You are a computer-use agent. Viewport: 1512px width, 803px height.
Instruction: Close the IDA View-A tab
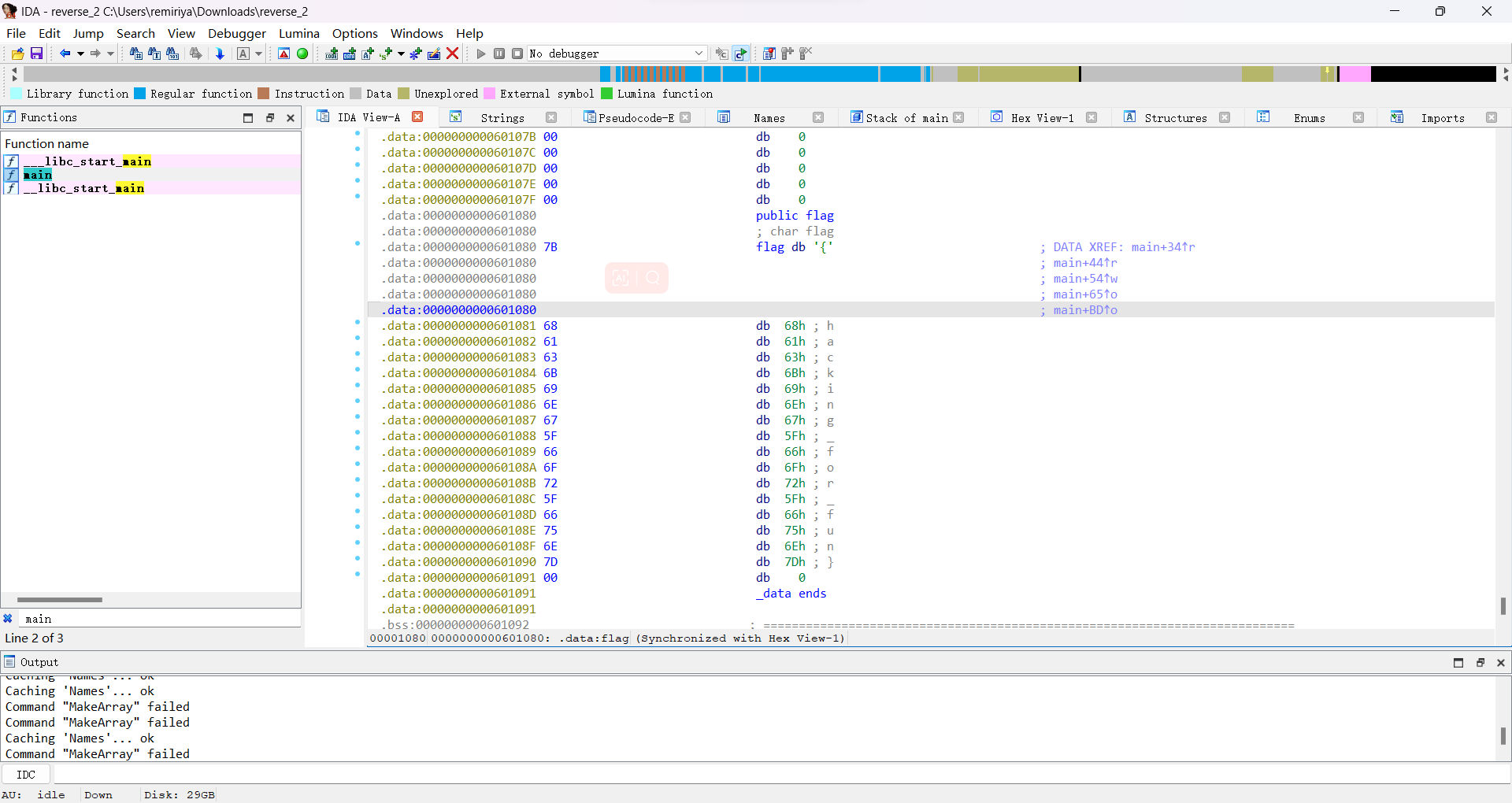pyautogui.click(x=418, y=117)
